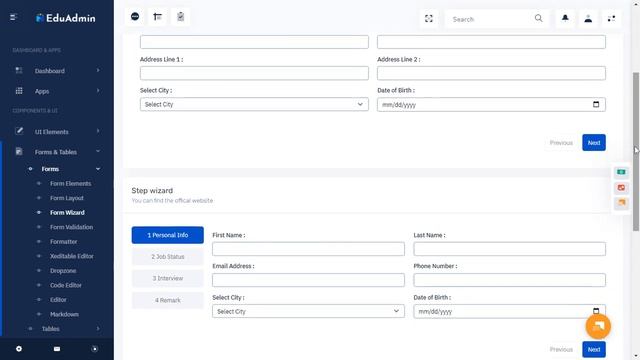640x360 pixels.
Task: Click the orange floating side icon
Action: click(621, 202)
